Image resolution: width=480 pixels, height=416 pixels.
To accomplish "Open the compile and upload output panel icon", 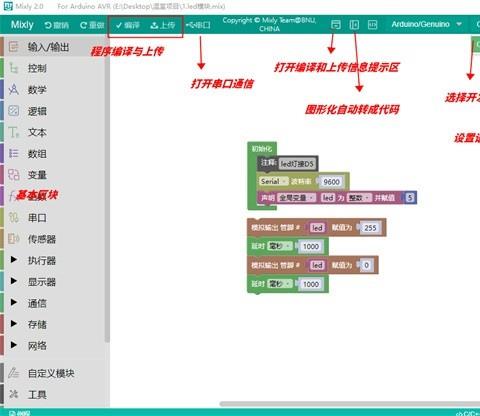I will [336, 24].
